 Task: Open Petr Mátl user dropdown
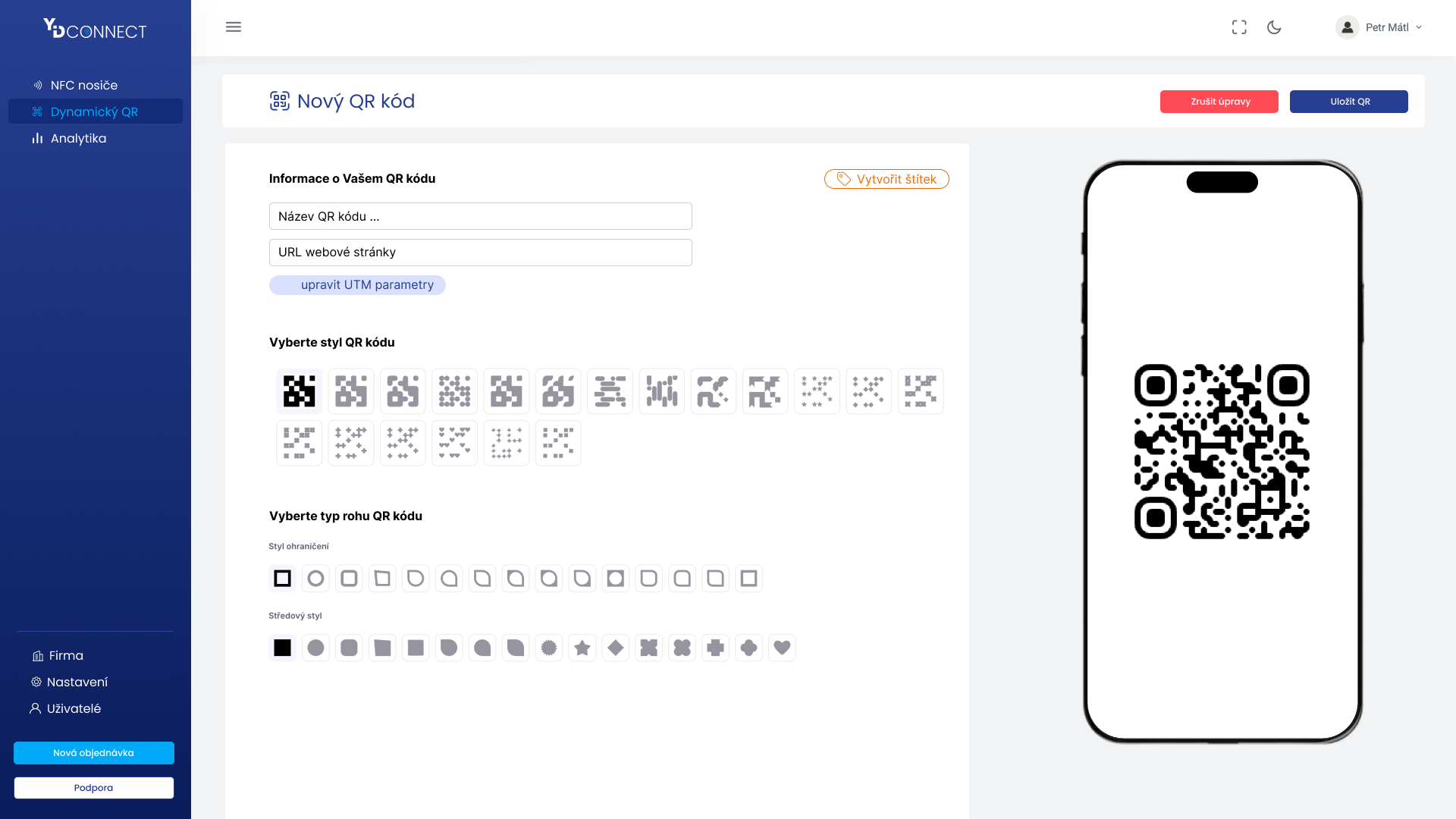(1379, 27)
